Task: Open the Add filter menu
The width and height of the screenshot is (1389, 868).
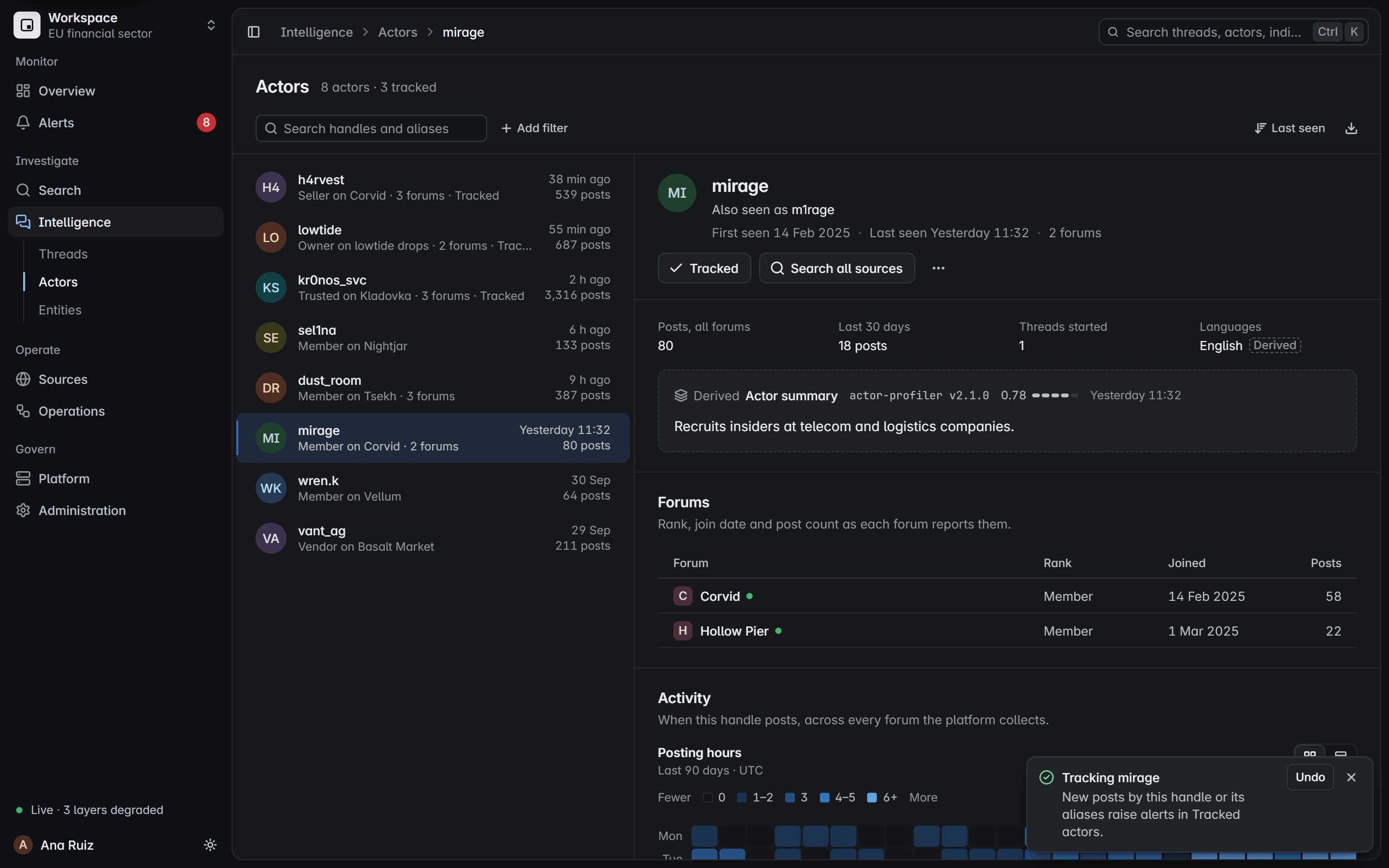Action: click(534, 128)
